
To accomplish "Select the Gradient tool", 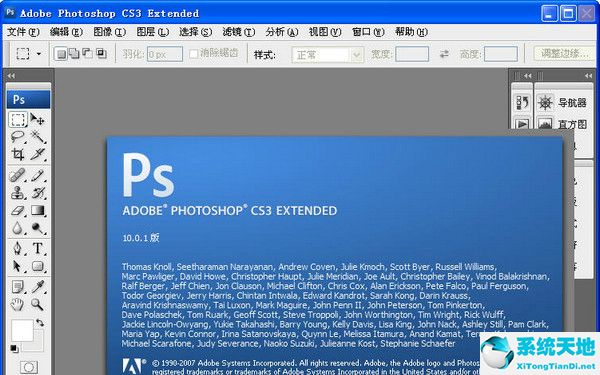I will (x=38, y=210).
